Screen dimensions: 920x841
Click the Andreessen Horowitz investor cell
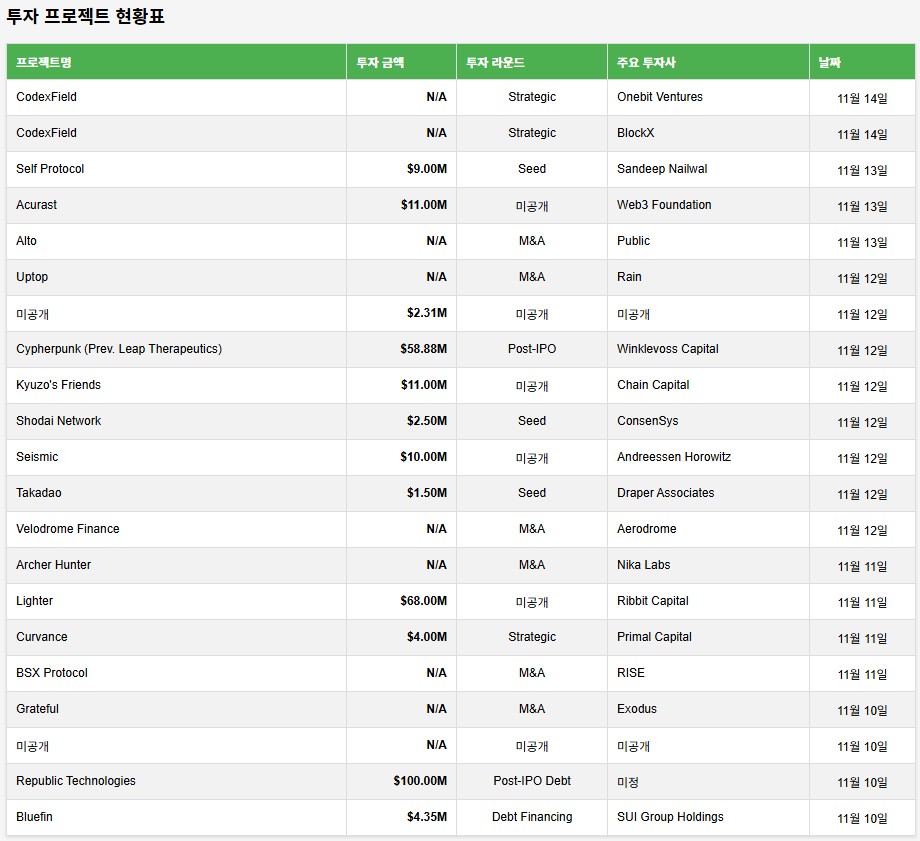coord(674,457)
